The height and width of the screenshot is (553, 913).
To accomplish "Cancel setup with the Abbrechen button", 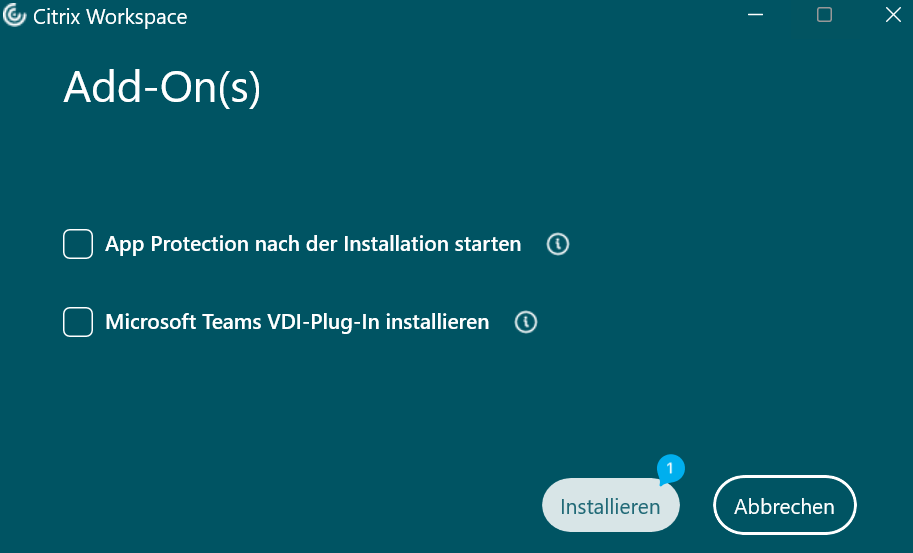I will pyautogui.click(x=784, y=506).
